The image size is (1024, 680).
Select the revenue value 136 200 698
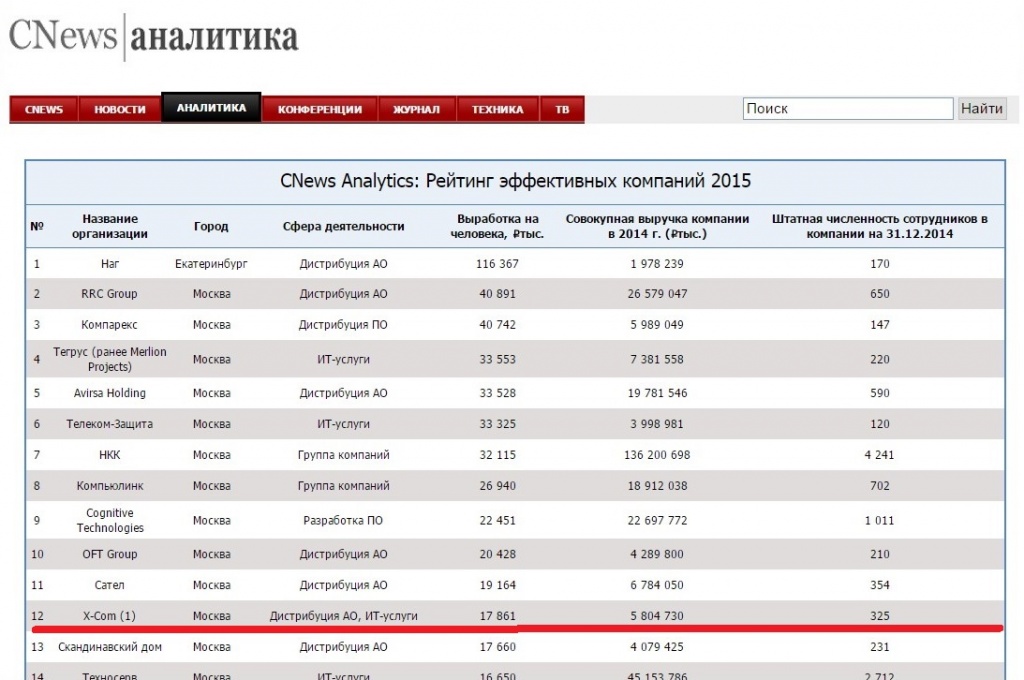(657, 455)
